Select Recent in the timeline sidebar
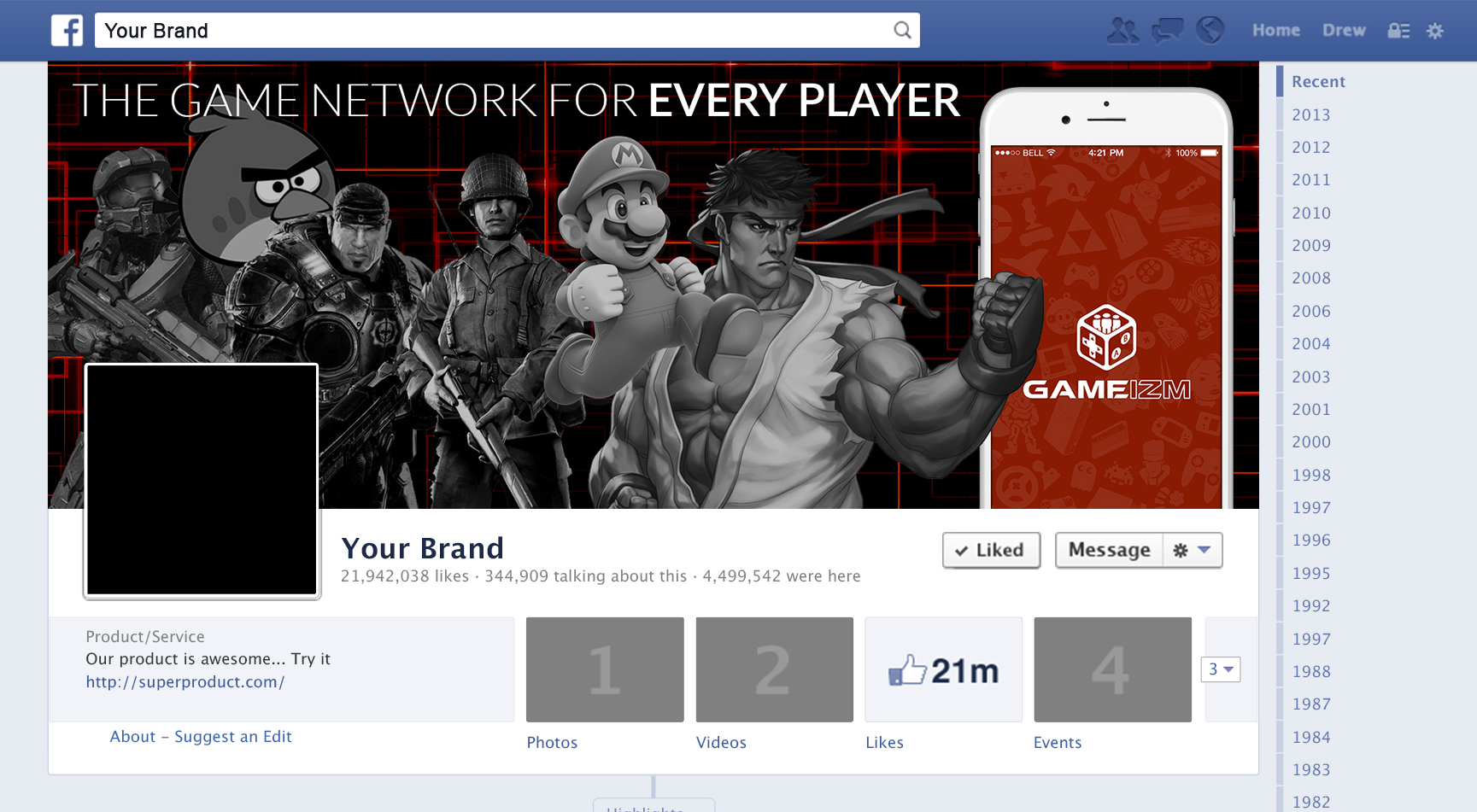Screen dimensions: 1477x812 pyautogui.click(x=1318, y=82)
